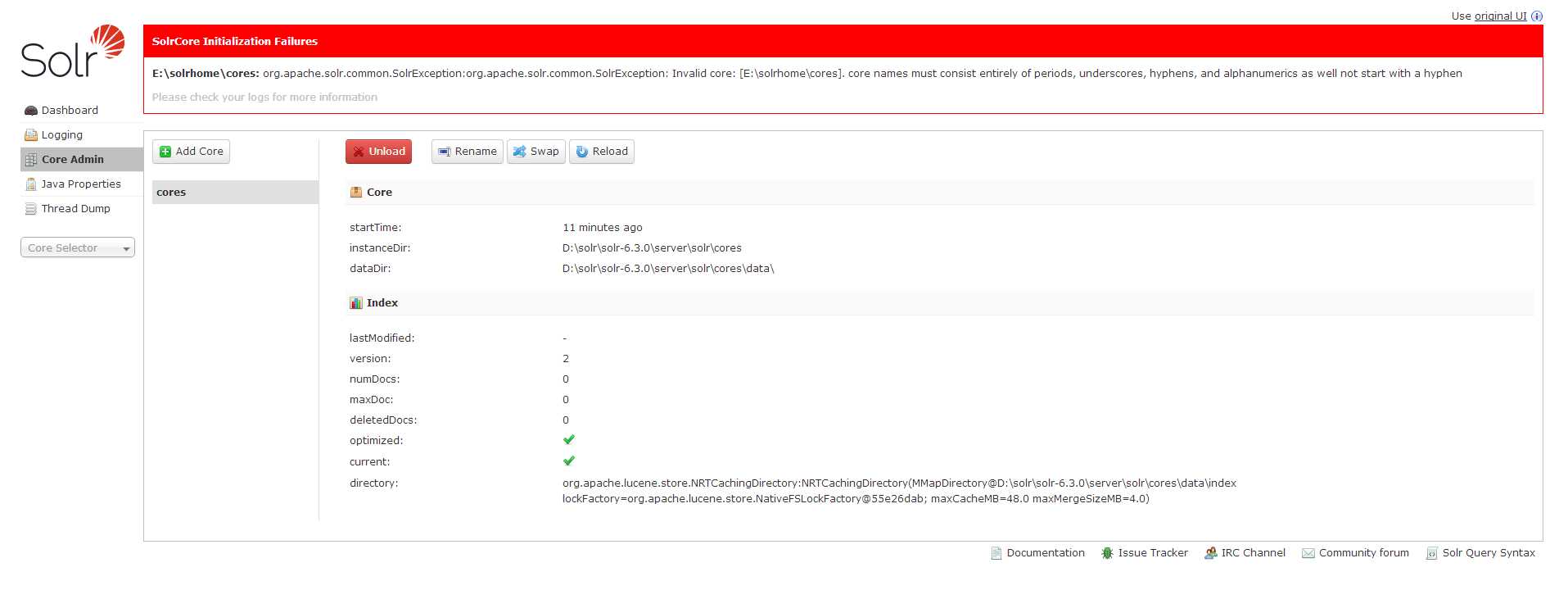Click the optimized green checkmark

[x=569, y=440]
